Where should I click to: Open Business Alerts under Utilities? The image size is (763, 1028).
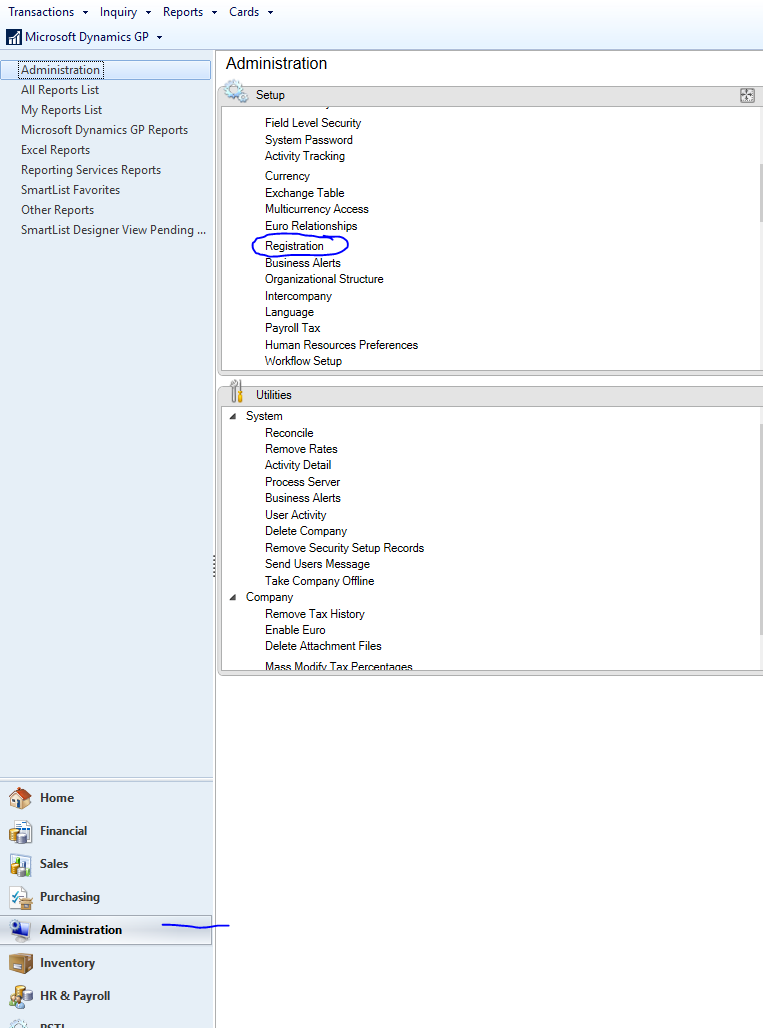303,498
